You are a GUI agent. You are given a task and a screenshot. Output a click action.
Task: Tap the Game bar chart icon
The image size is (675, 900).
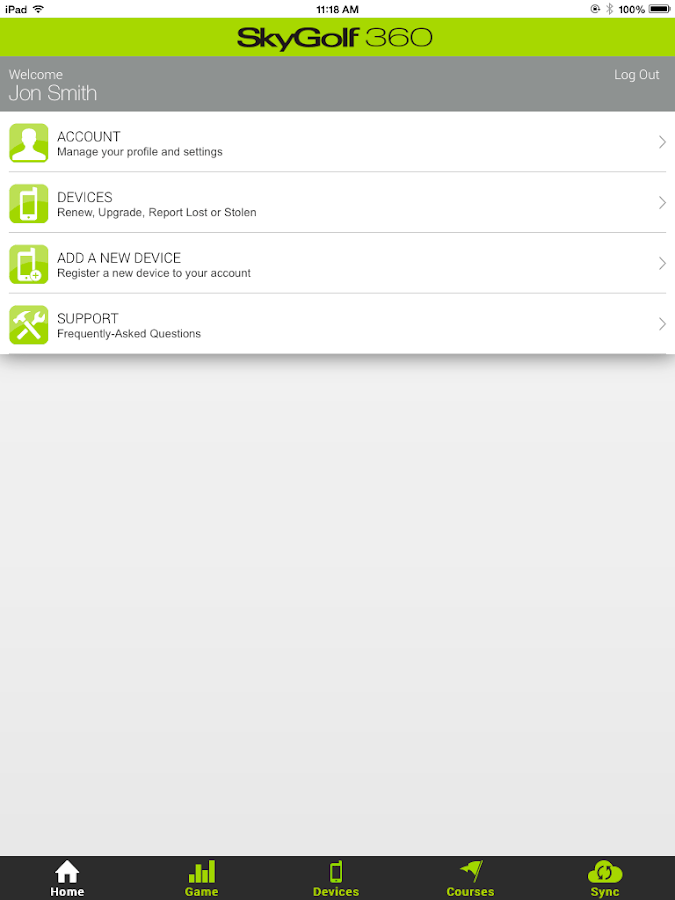(201, 871)
